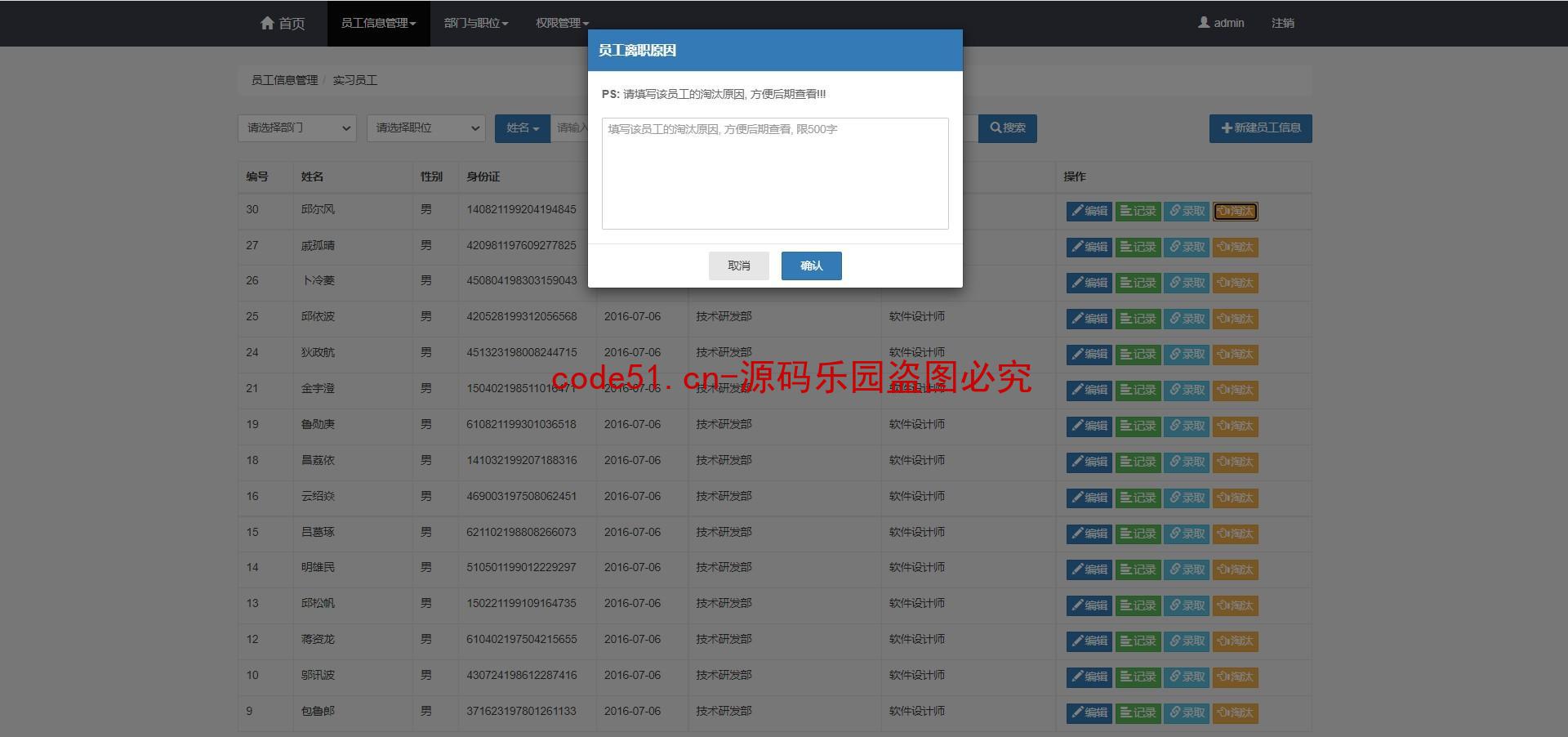Log out via 注销 link
The width and height of the screenshot is (1568, 737).
[1282, 23]
